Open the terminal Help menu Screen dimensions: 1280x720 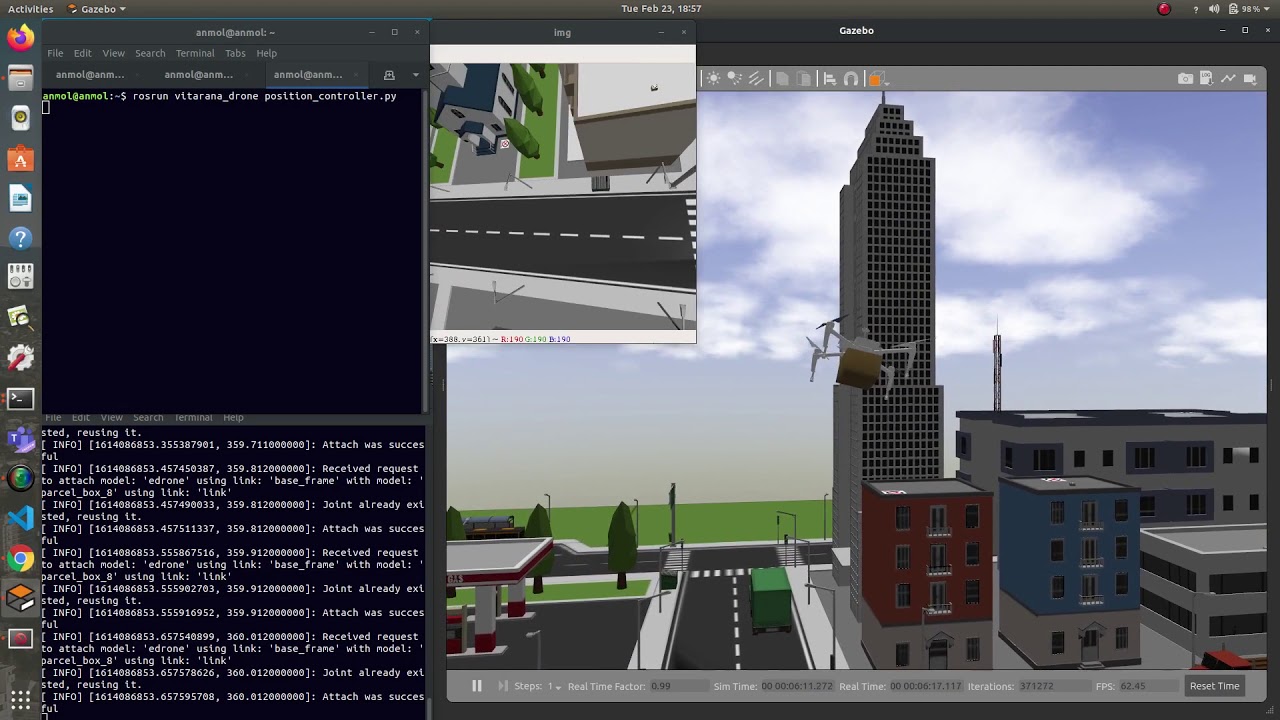266,53
